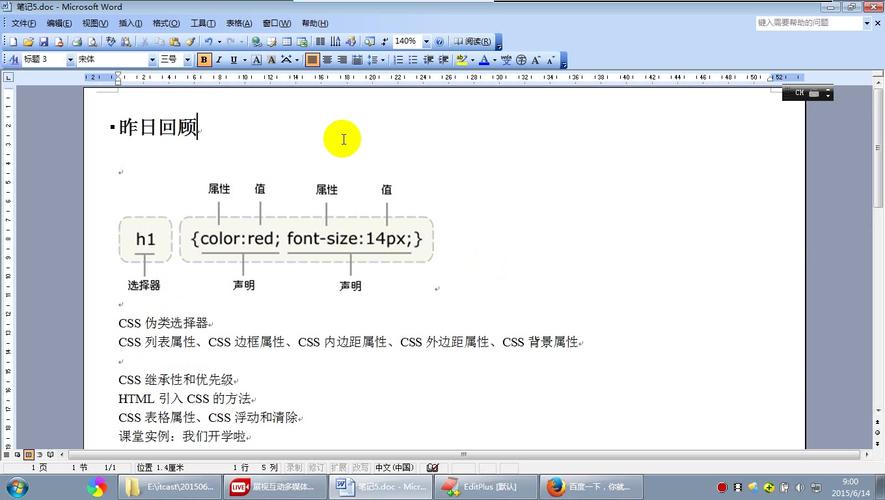Apply character border to text
The width and height of the screenshot is (885, 500).
256,59
